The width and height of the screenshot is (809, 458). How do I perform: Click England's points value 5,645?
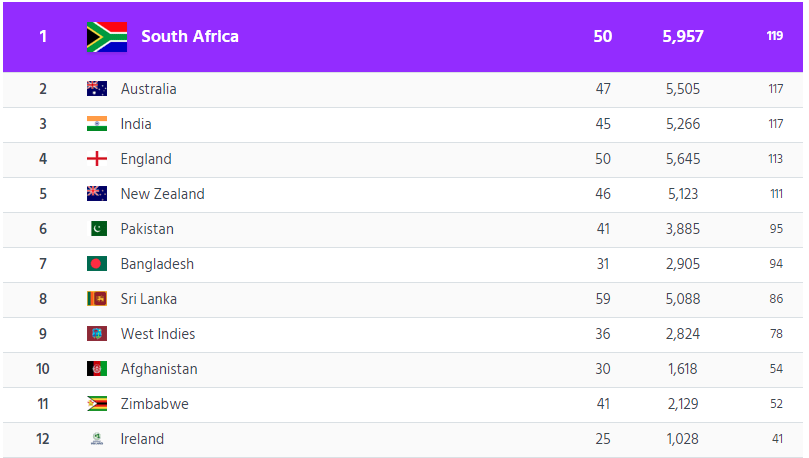click(x=683, y=159)
